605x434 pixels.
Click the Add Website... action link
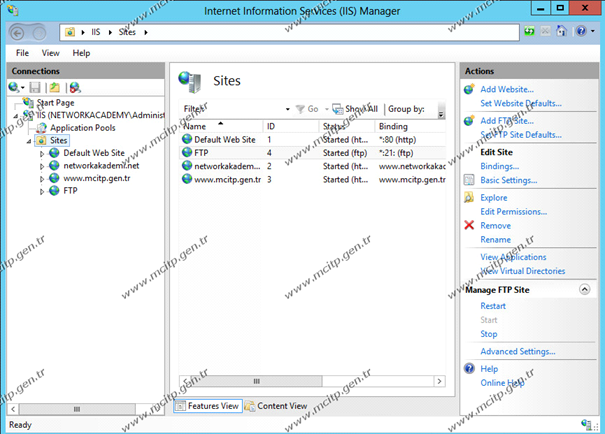[507, 90]
